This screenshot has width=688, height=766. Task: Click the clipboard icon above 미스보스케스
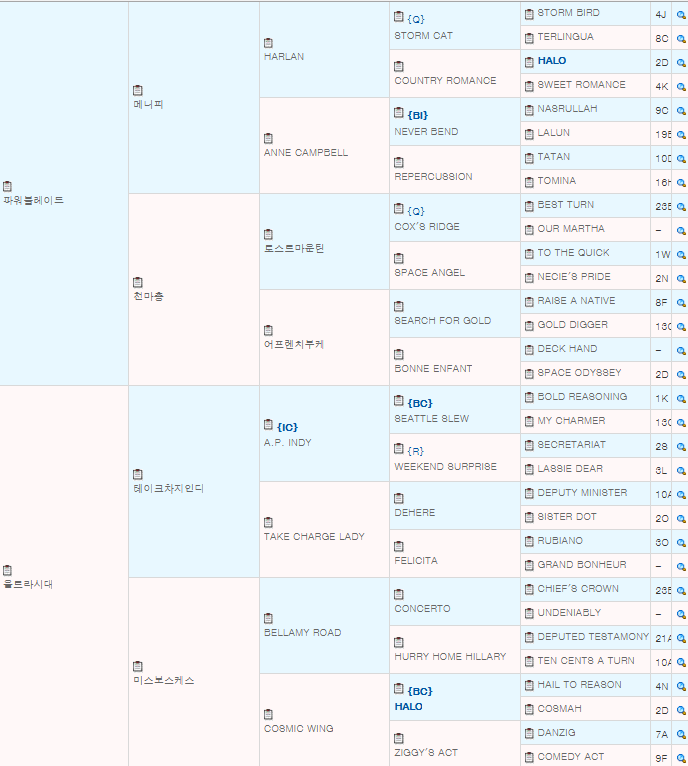[138, 666]
